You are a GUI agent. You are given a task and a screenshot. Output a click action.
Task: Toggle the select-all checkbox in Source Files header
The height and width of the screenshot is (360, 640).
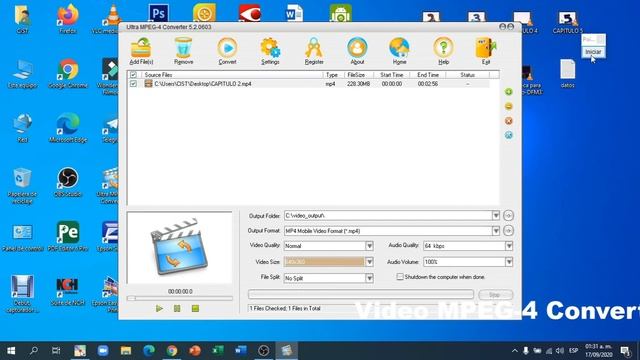(x=133, y=75)
